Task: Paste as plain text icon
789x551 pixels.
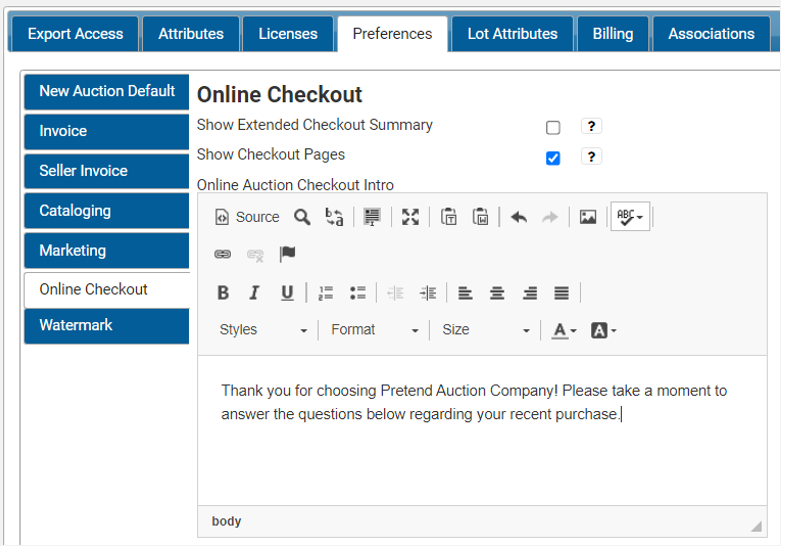Action: 448,217
